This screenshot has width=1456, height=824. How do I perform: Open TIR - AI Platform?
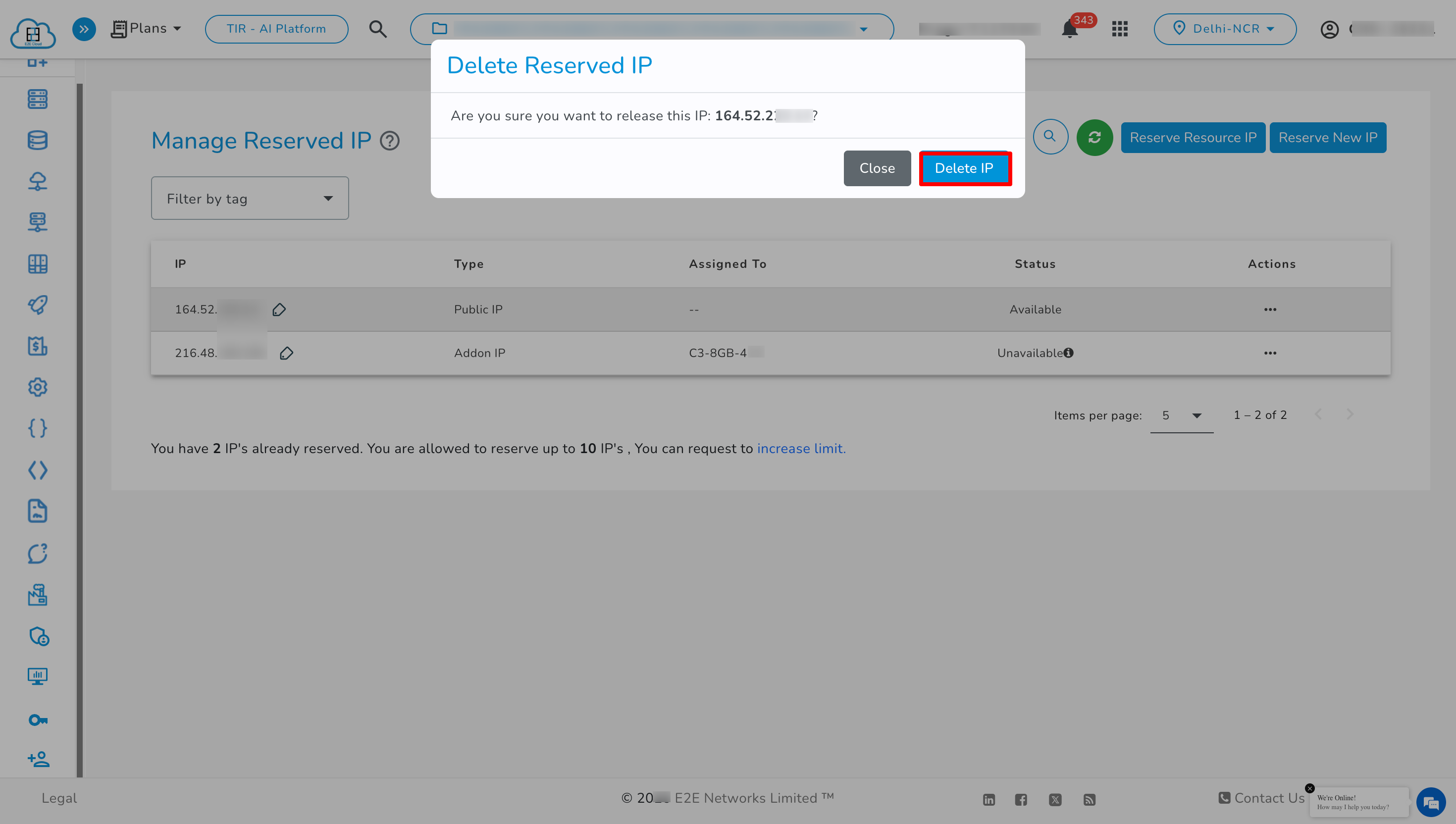(276, 28)
